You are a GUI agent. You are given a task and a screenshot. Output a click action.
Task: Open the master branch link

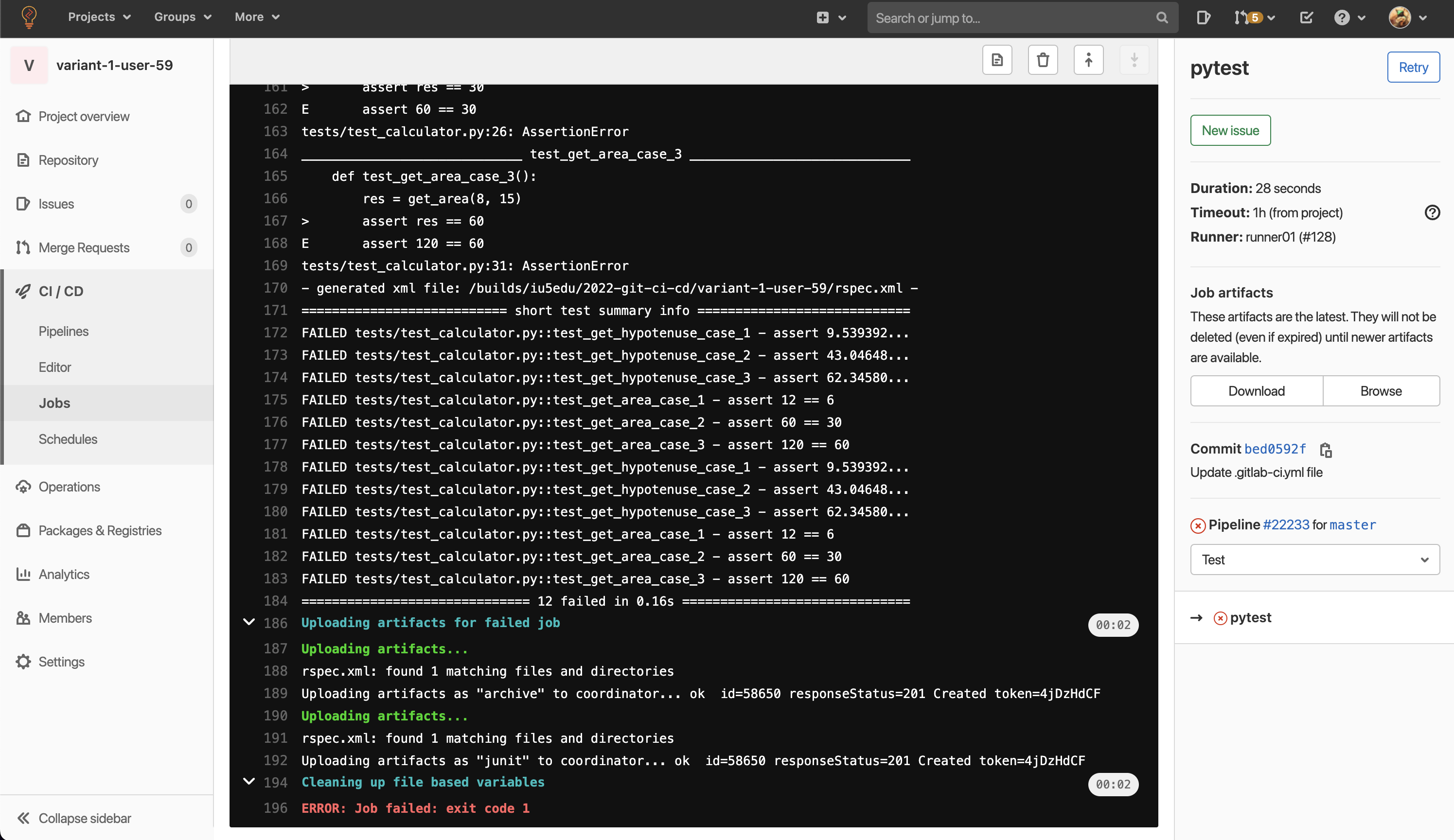click(x=1352, y=525)
